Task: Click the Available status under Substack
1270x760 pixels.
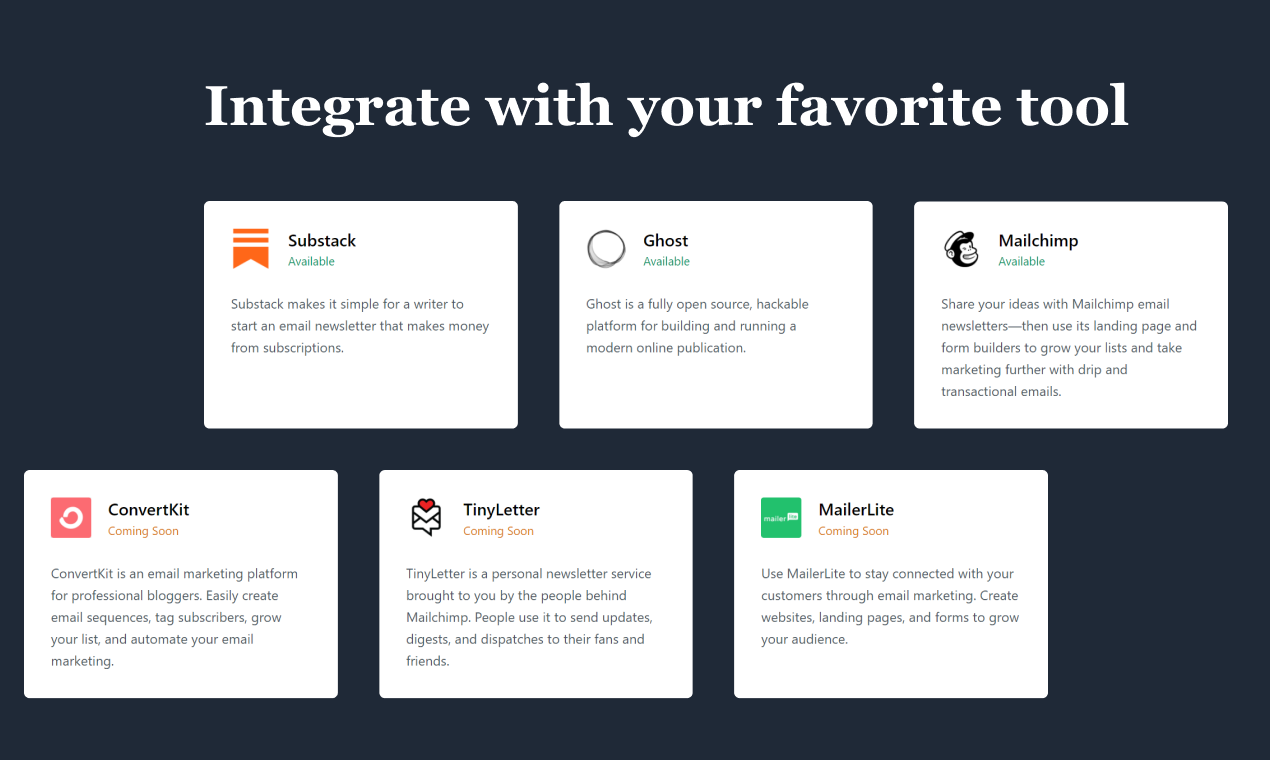Action: click(x=311, y=262)
